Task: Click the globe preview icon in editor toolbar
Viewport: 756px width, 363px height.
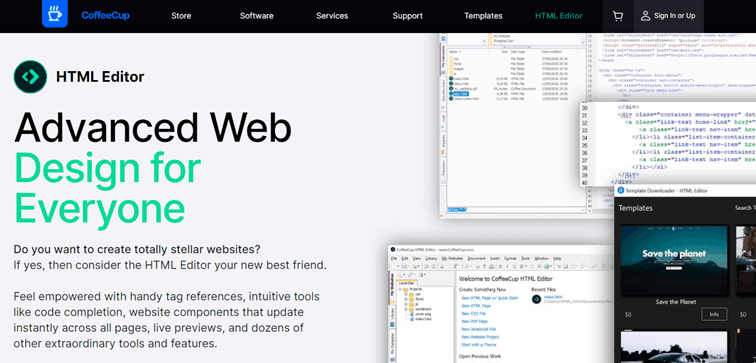Action: (x=546, y=267)
